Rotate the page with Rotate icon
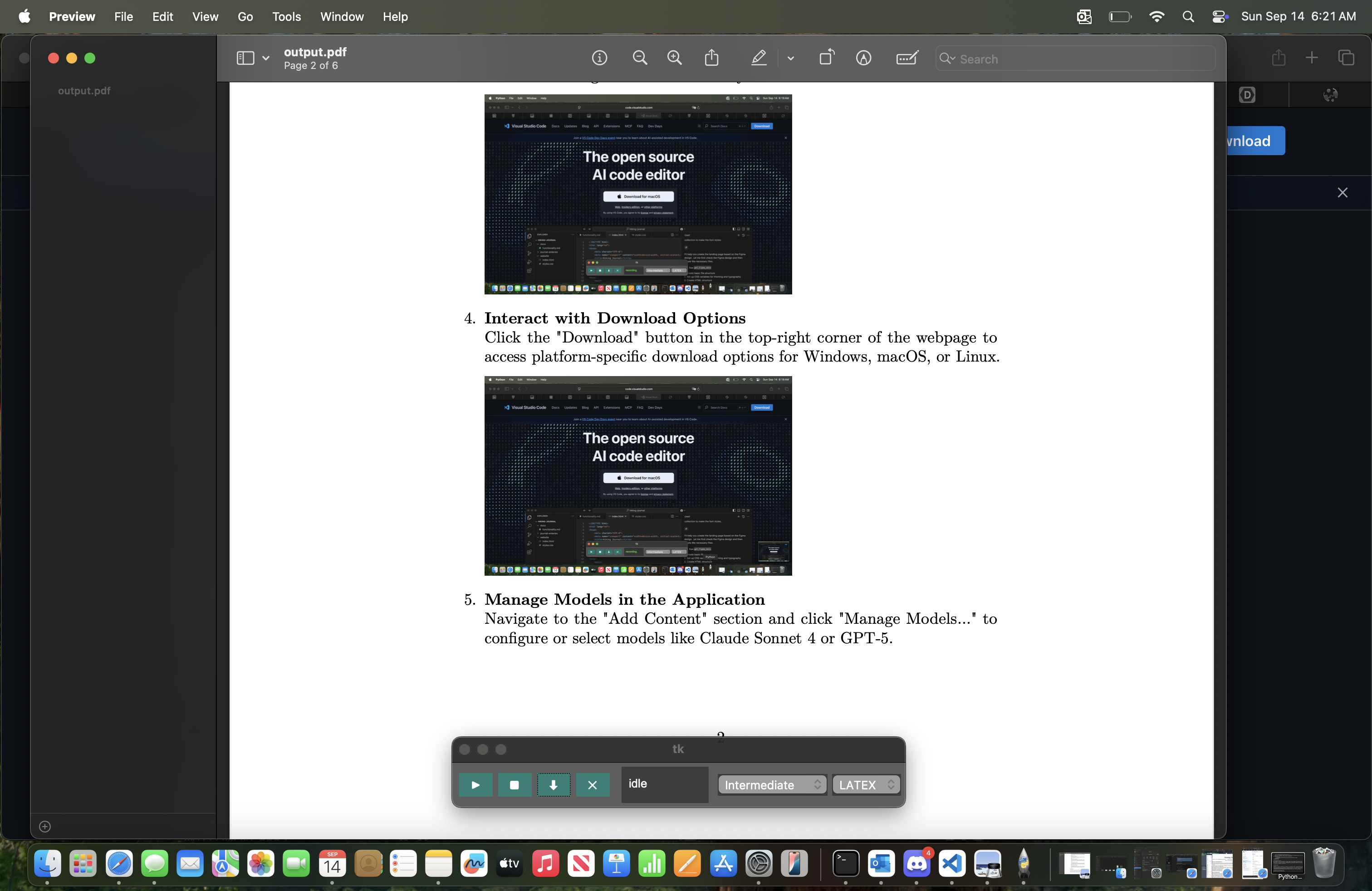Viewport: 1372px width, 891px height. pyautogui.click(x=827, y=58)
